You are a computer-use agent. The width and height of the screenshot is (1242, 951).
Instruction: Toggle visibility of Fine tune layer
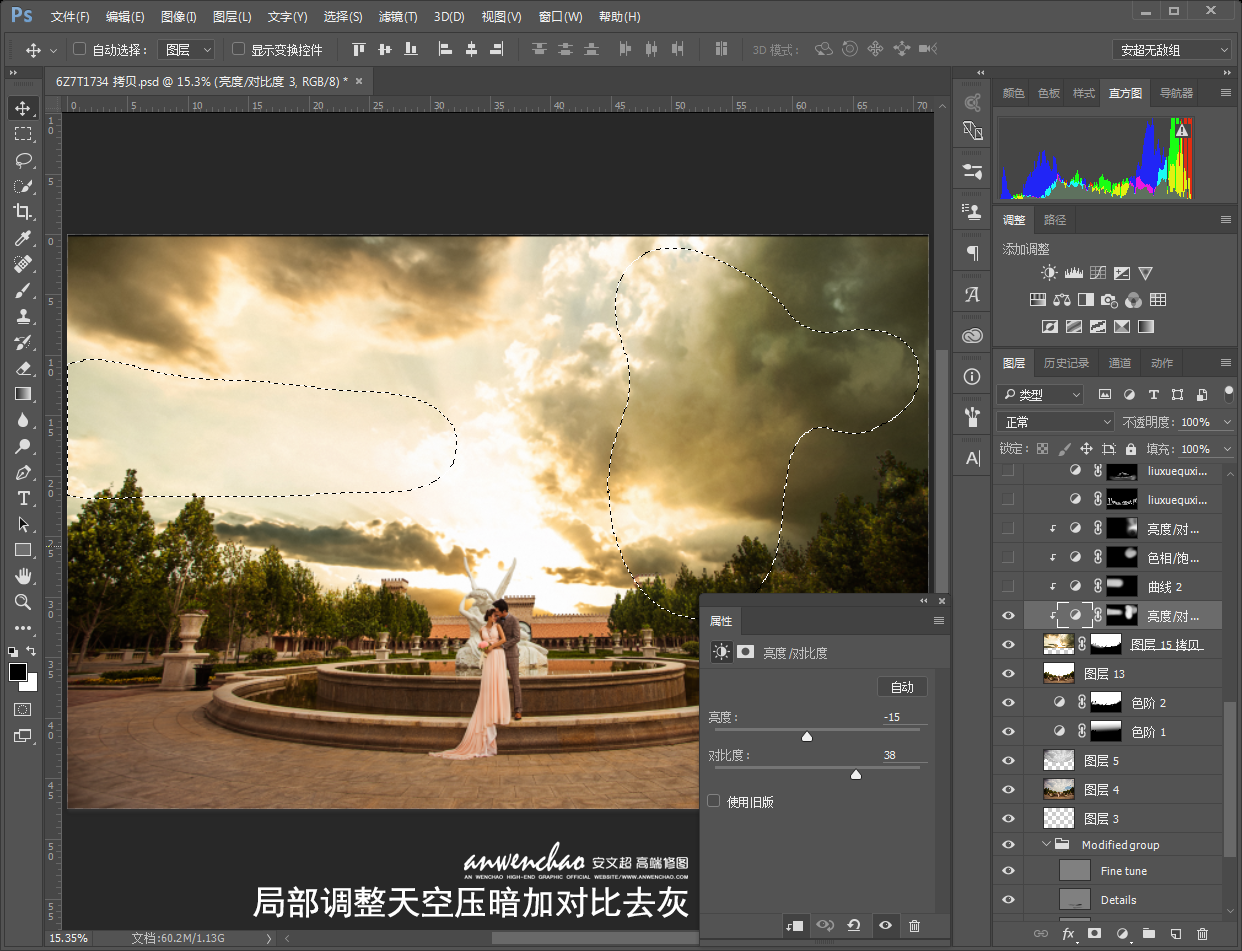[1008, 871]
